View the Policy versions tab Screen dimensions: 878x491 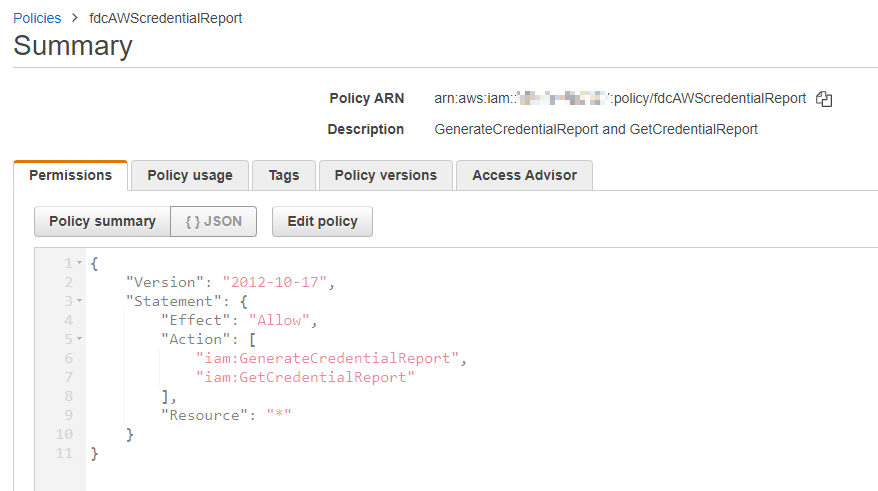pyautogui.click(x=385, y=175)
